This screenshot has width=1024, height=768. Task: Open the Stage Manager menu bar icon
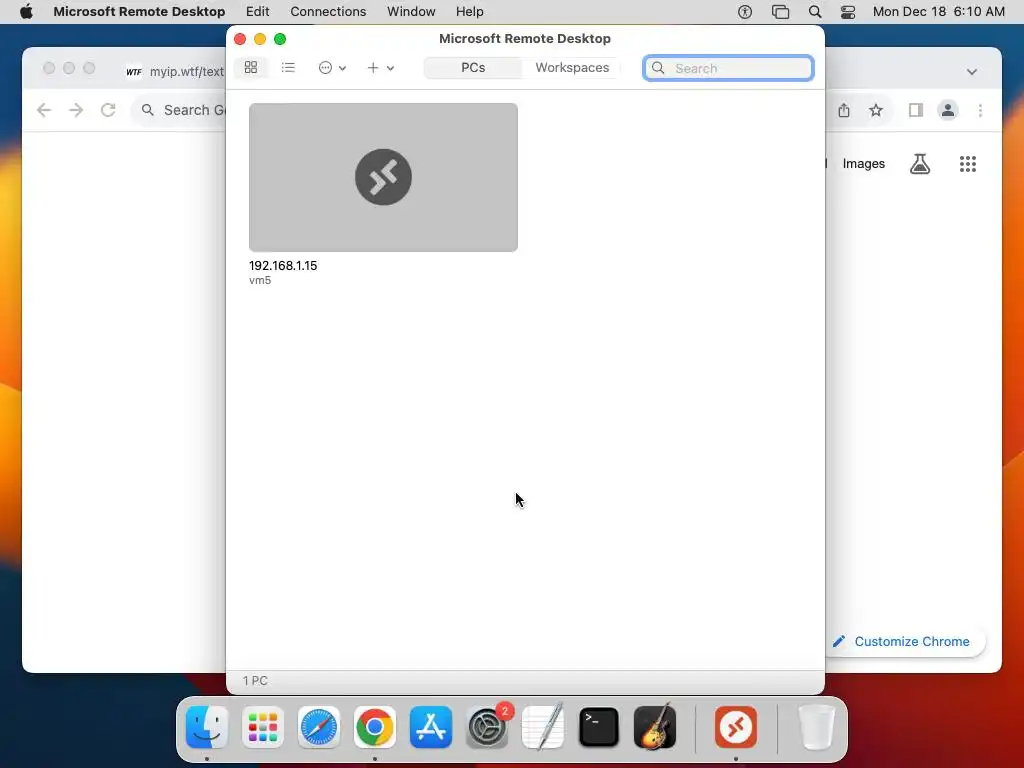780,12
